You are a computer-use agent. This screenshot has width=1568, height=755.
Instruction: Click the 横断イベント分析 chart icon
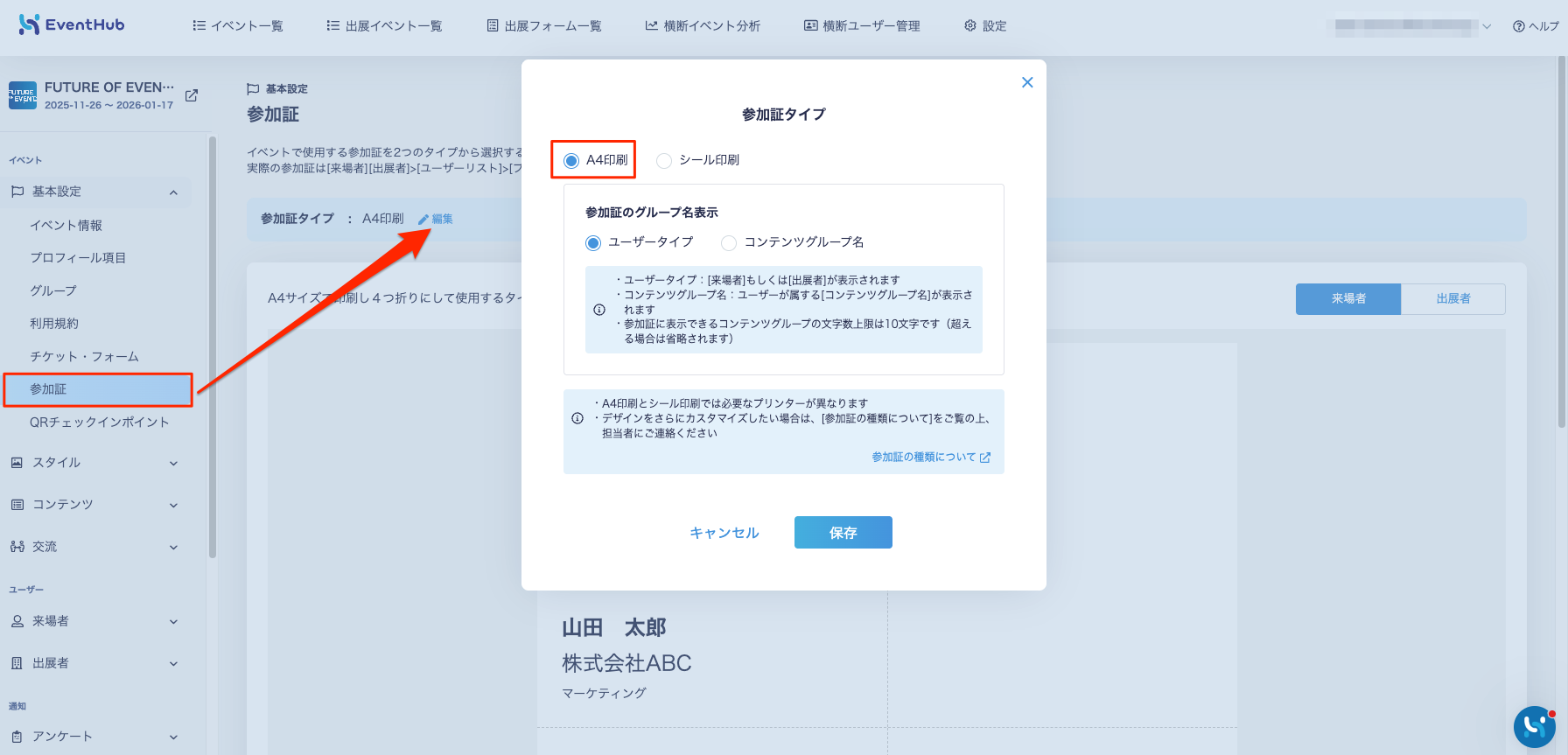[x=651, y=25]
